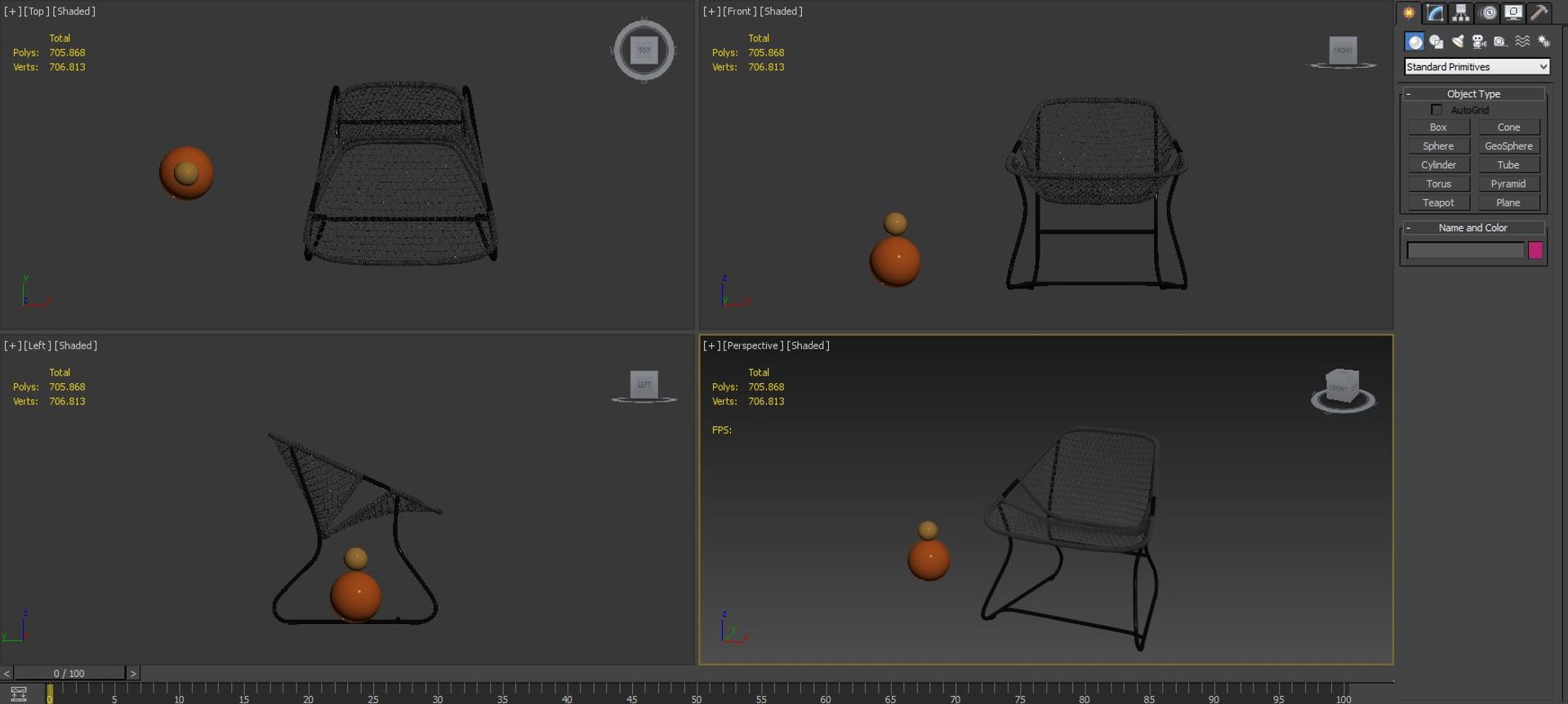Open the [Front] view label menu
The height and width of the screenshot is (704, 1568).
tap(740, 11)
